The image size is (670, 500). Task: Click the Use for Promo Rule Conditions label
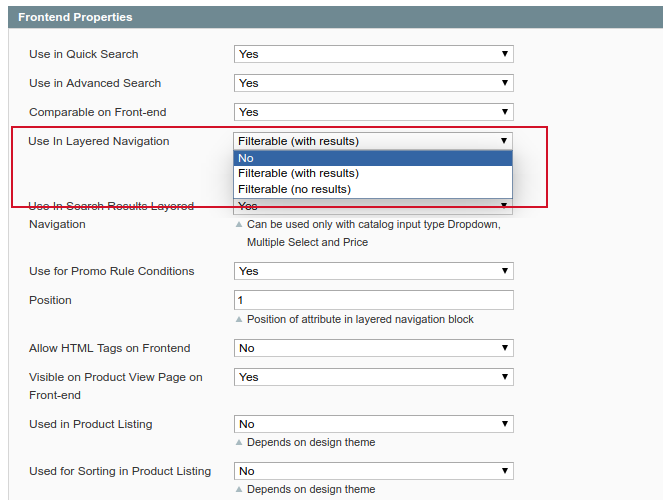tap(111, 271)
